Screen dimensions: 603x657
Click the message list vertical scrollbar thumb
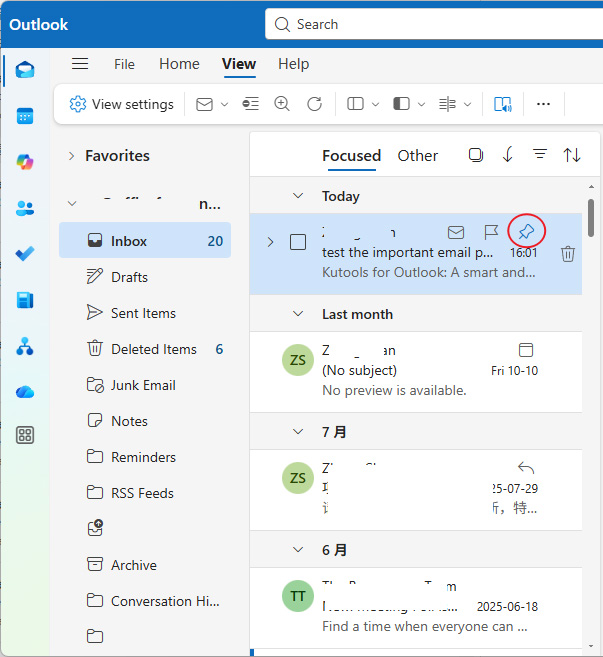coord(591,218)
